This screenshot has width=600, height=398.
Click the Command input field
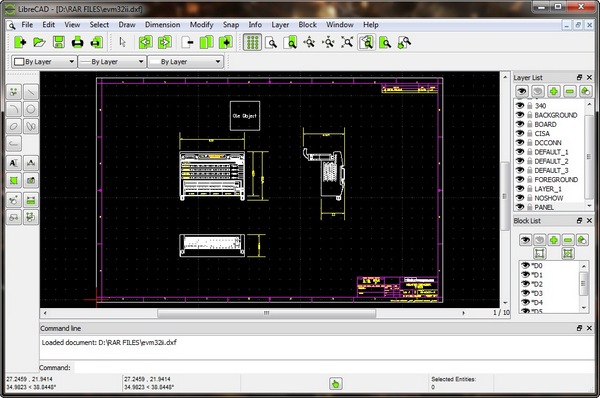(x=334, y=367)
